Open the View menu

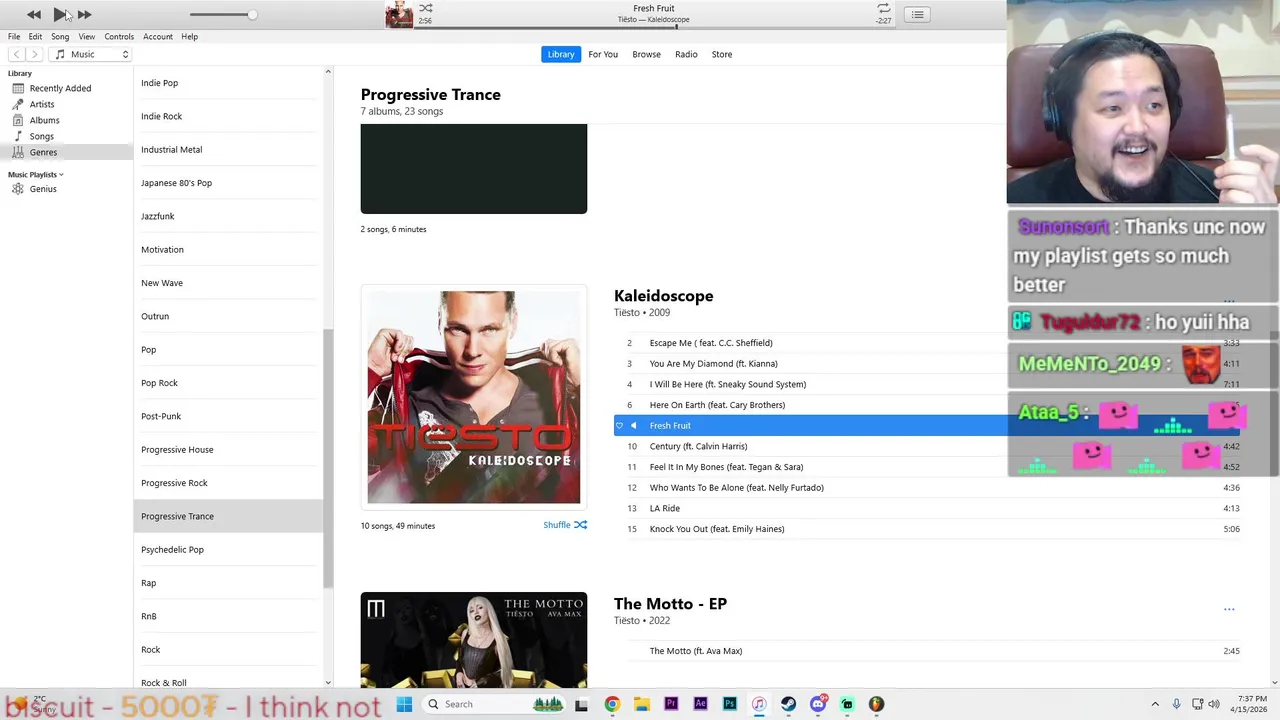click(87, 37)
